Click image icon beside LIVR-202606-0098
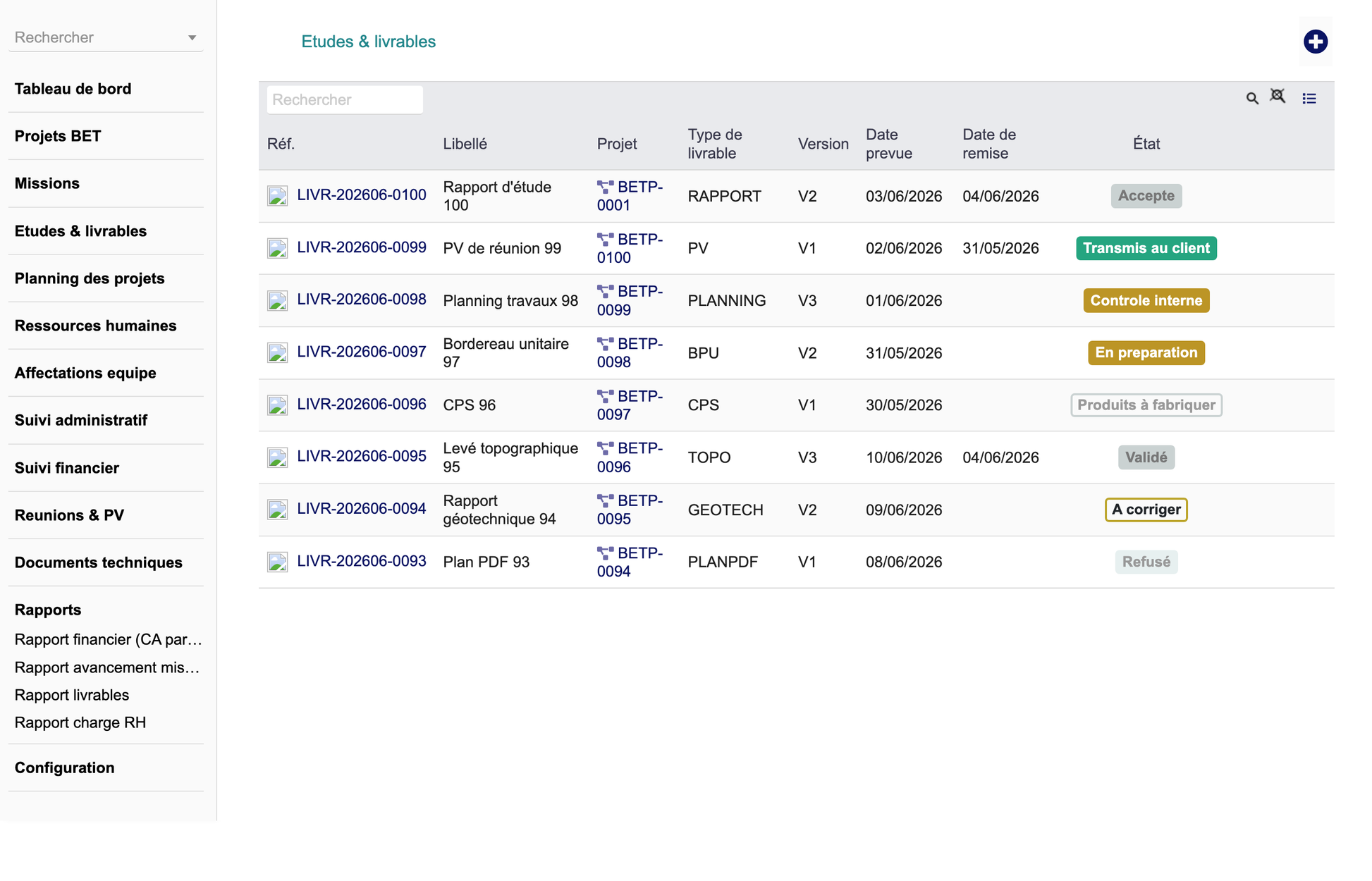The width and height of the screenshot is (1372, 881). [x=277, y=300]
